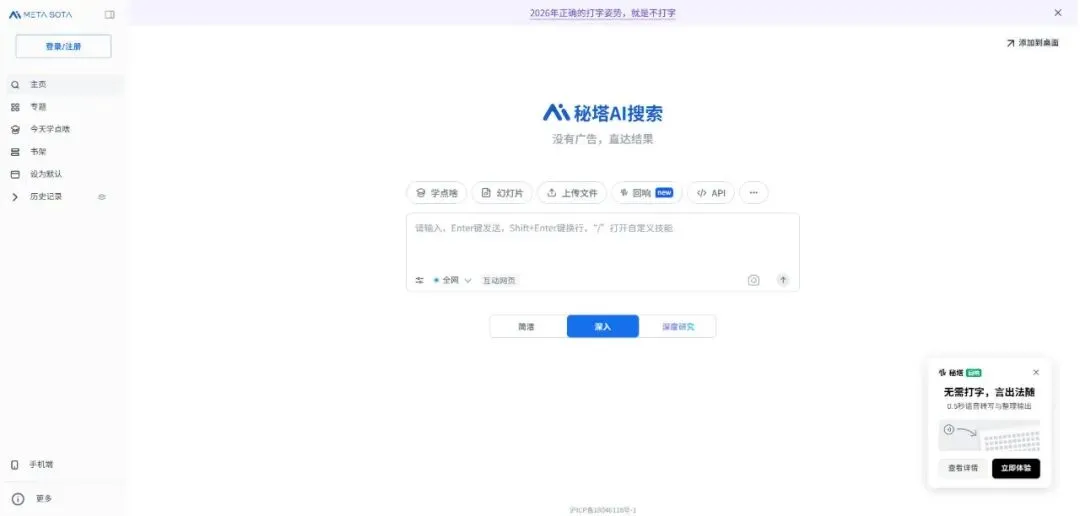Select 设为默认 in sidebar

tap(63, 174)
